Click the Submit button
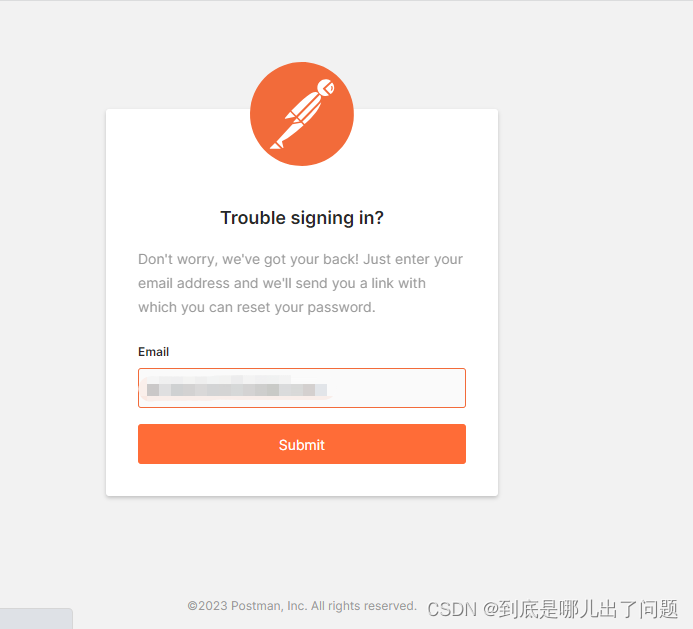This screenshot has width=693, height=629. (x=302, y=444)
